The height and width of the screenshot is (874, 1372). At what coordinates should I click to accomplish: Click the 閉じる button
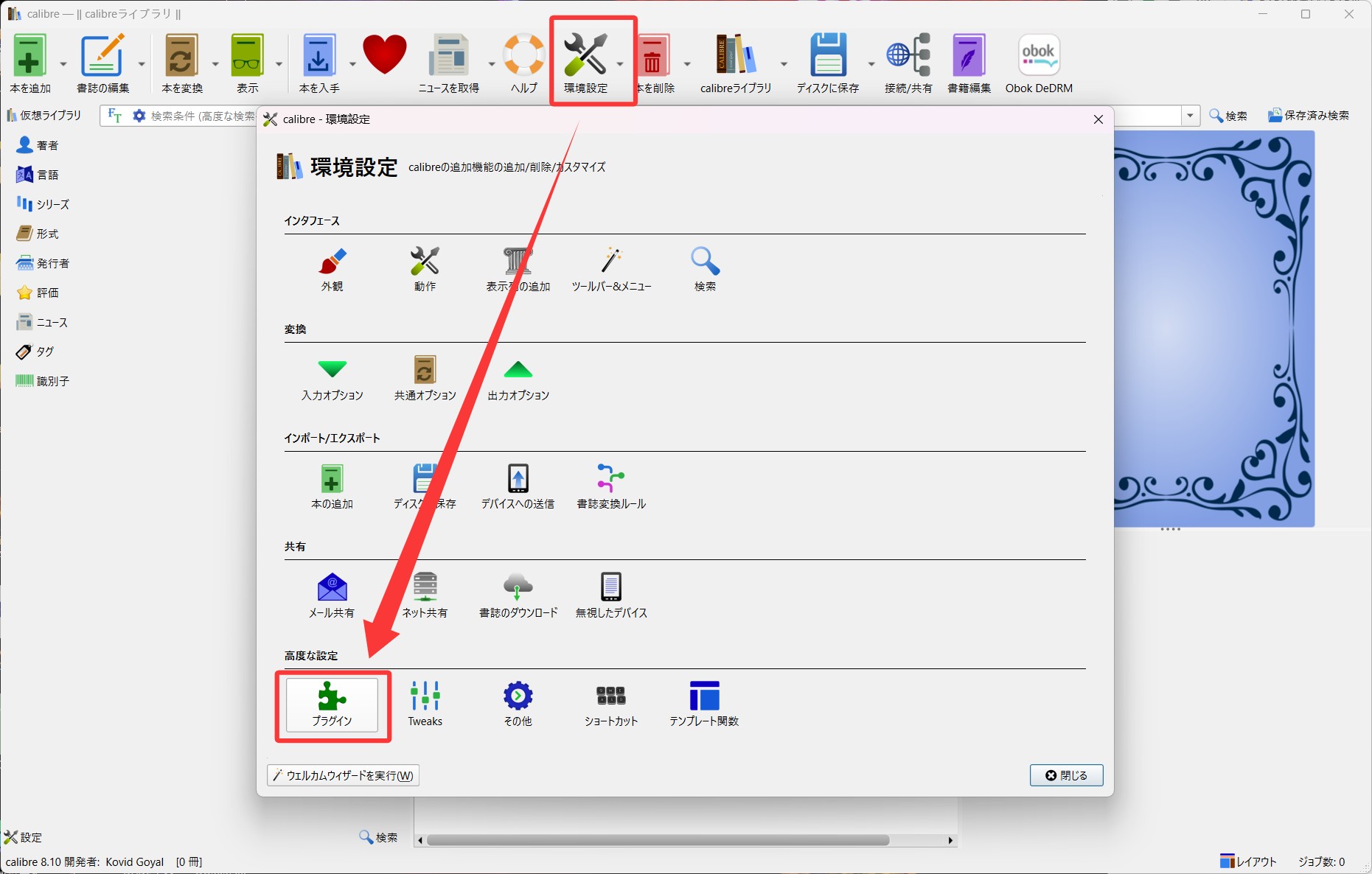(1066, 775)
